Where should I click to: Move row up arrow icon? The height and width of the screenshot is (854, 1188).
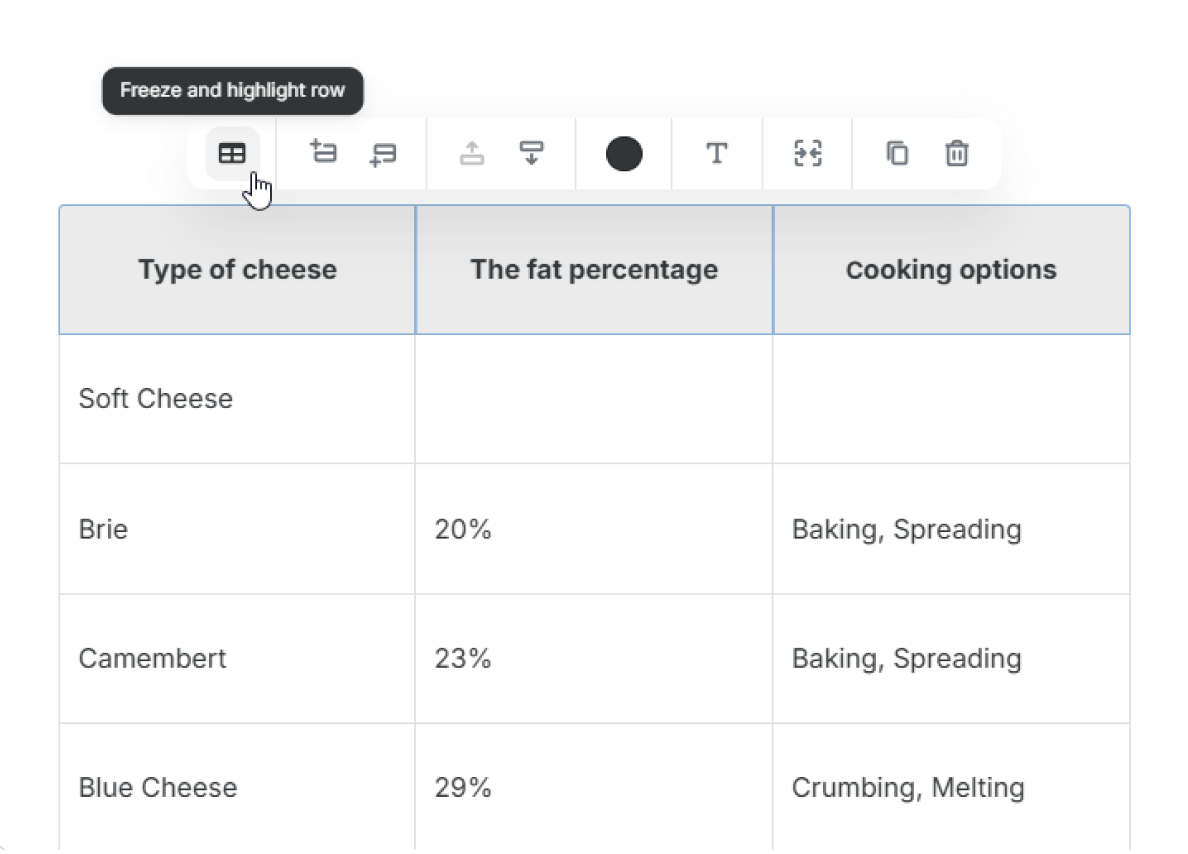472,153
